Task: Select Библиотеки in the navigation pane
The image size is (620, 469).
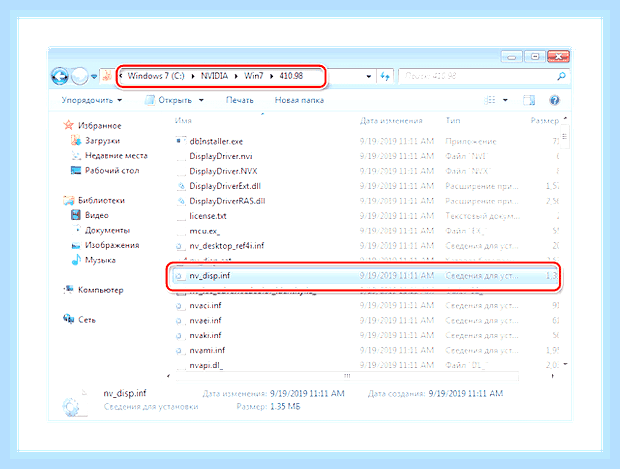Action: pyautogui.click(x=101, y=200)
